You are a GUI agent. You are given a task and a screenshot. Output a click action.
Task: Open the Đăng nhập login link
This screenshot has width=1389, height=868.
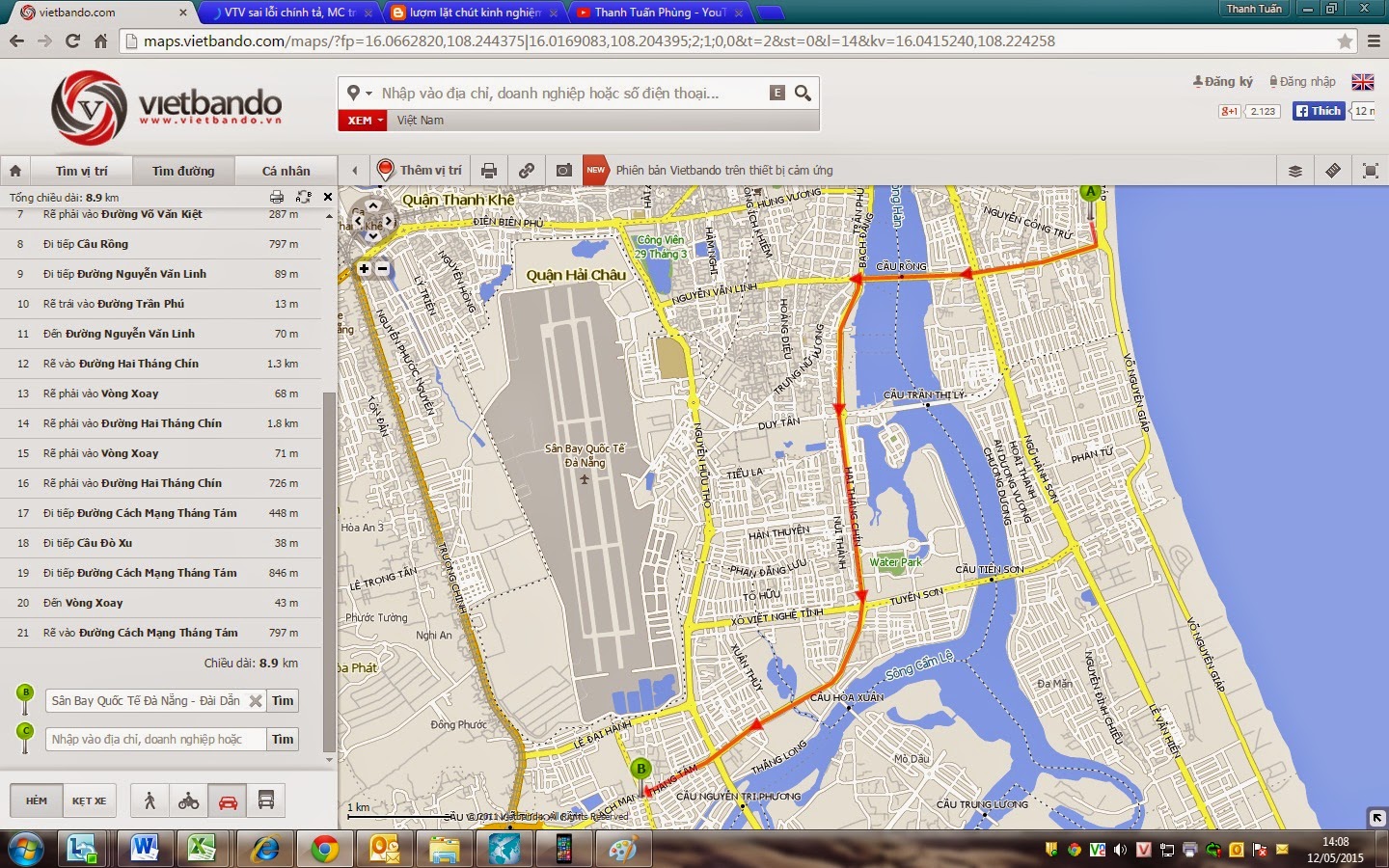tap(1302, 82)
